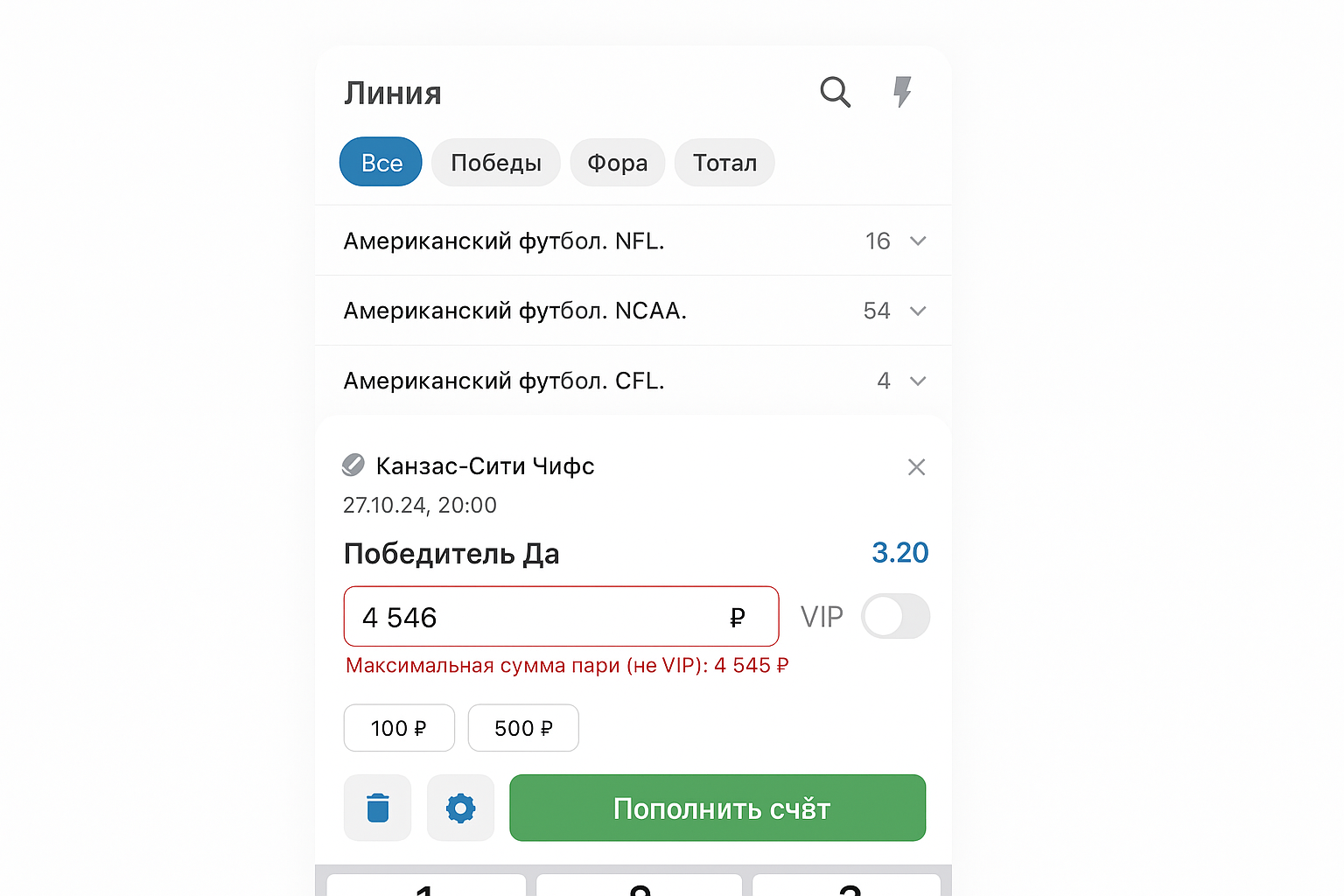Click the stake amount field showing 4 546
The image size is (1344, 896).
tap(534, 617)
